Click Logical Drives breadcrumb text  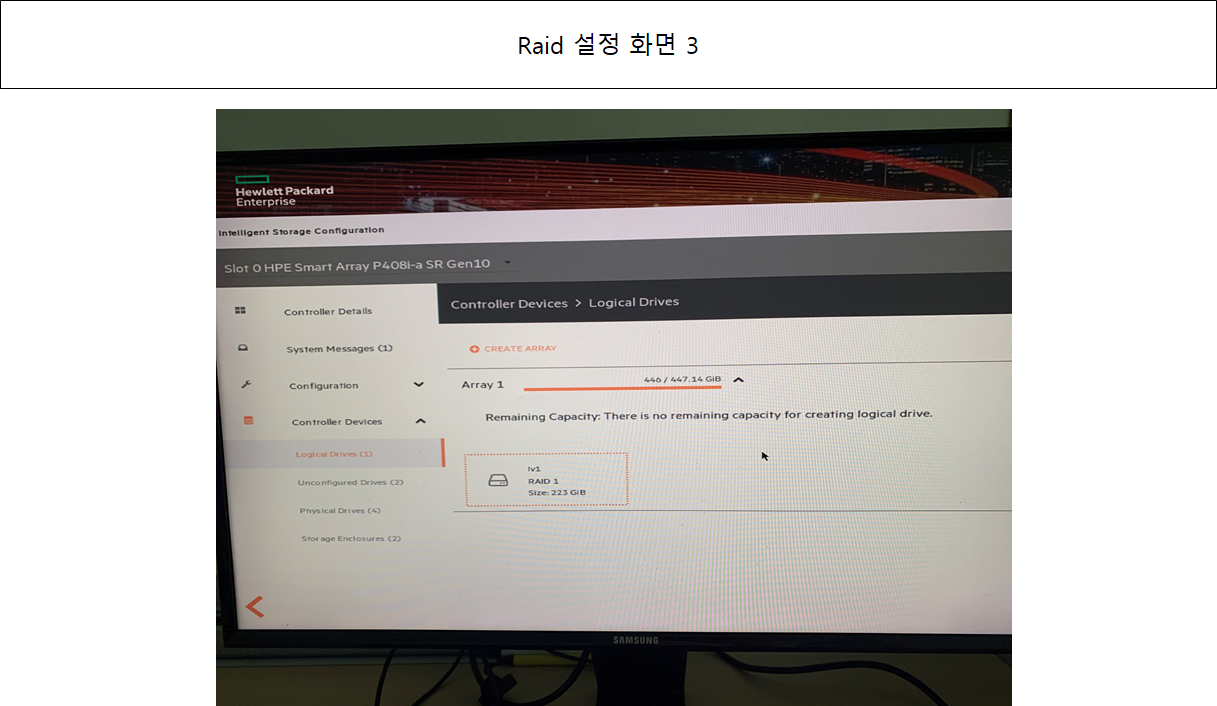(x=634, y=302)
